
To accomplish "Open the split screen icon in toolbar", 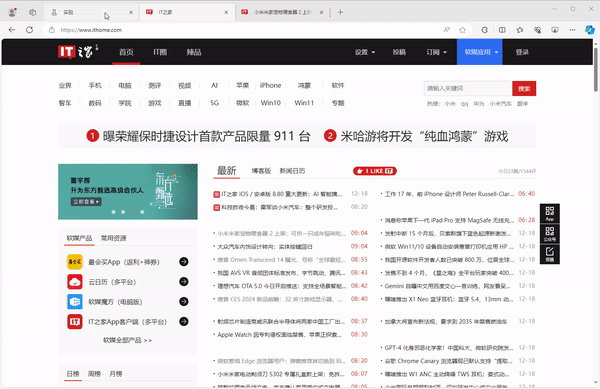I will click(x=502, y=30).
